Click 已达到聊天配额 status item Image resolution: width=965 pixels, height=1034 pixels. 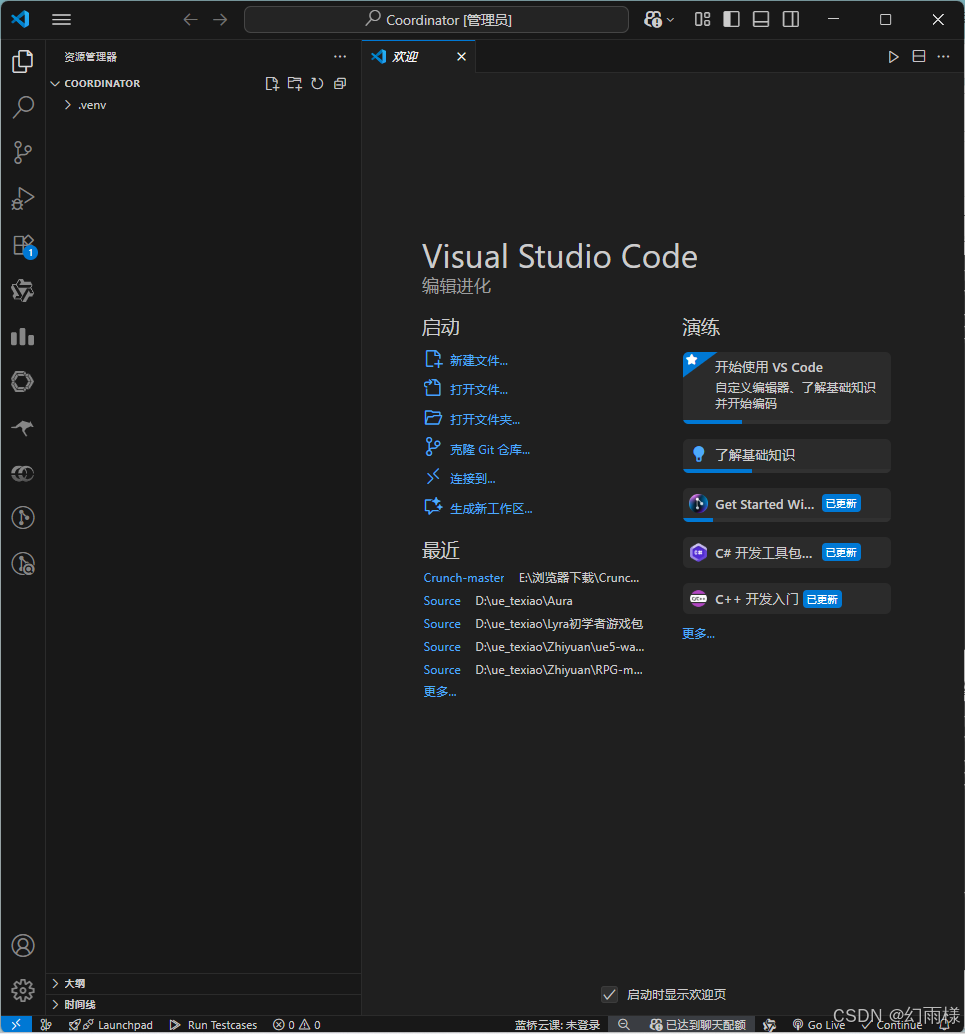point(698,1025)
